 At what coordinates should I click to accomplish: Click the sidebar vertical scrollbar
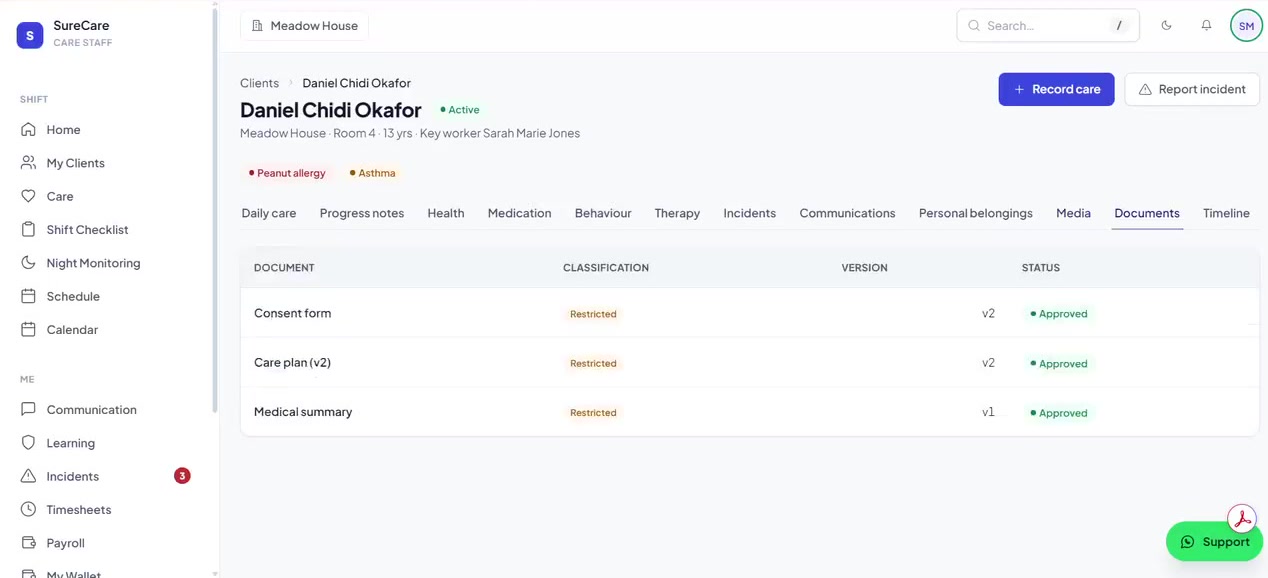point(215,210)
